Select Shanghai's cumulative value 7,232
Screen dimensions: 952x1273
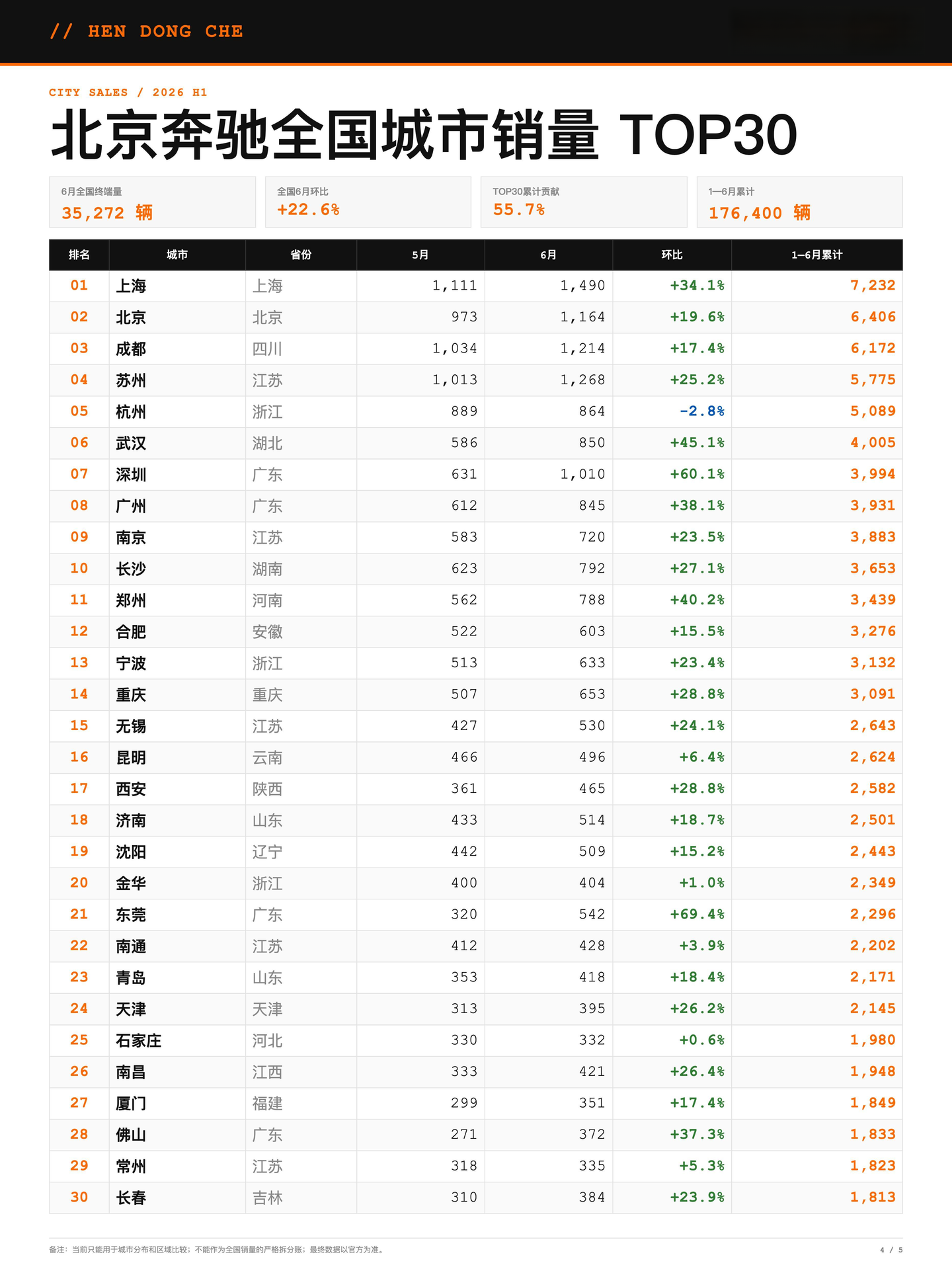point(873,286)
